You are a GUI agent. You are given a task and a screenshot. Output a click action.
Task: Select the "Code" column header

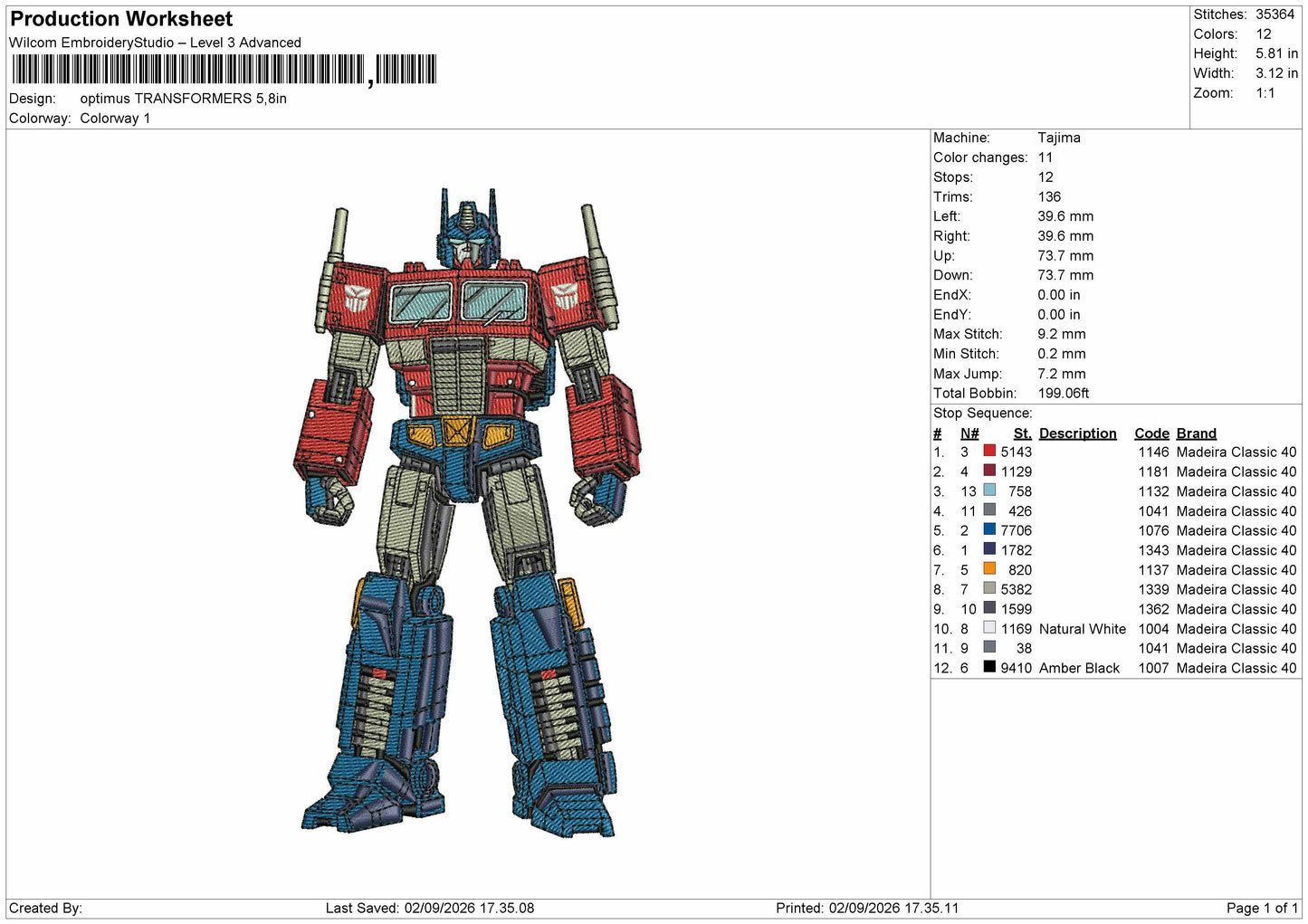point(1152,433)
